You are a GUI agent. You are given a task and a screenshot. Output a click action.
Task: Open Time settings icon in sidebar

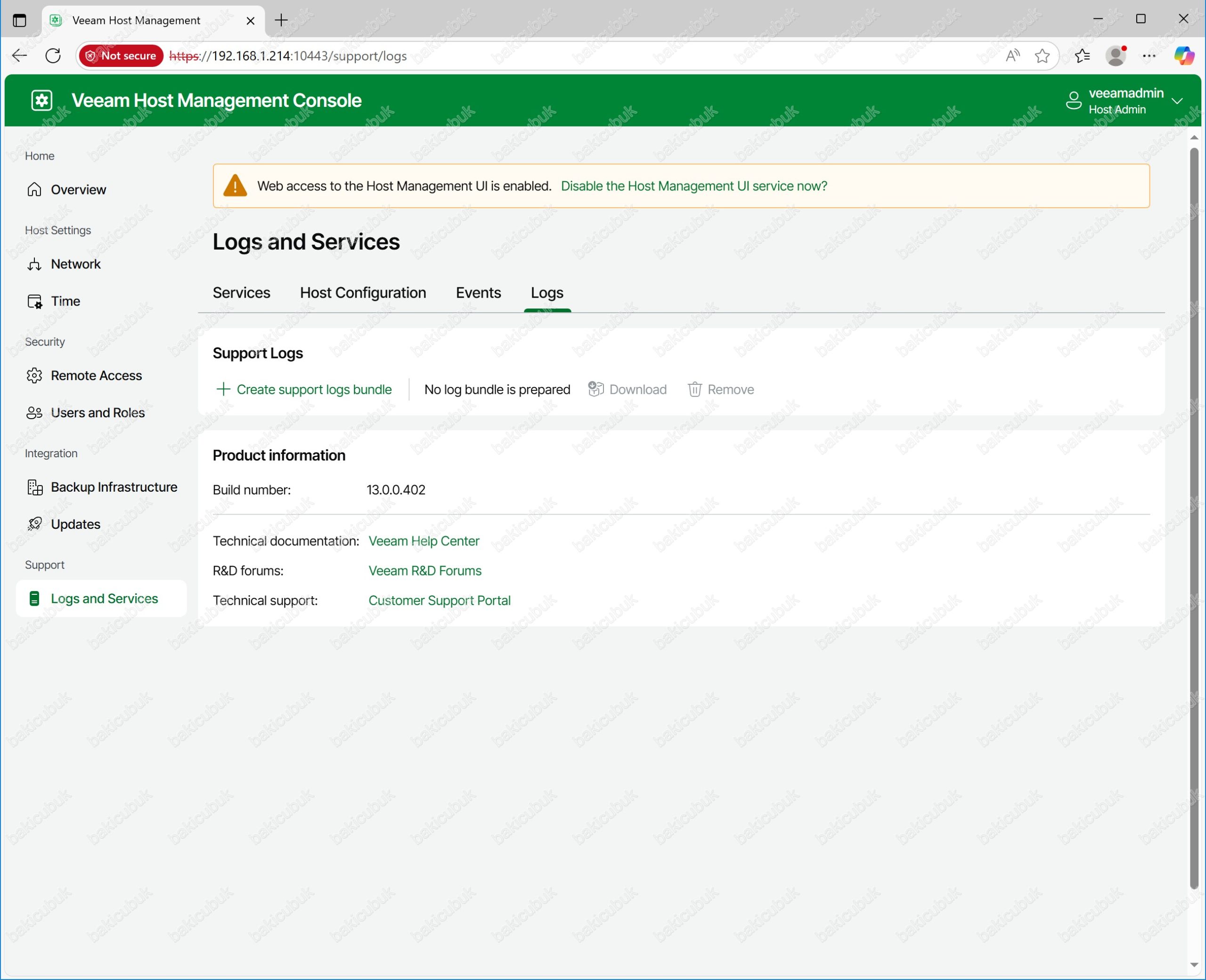34,301
